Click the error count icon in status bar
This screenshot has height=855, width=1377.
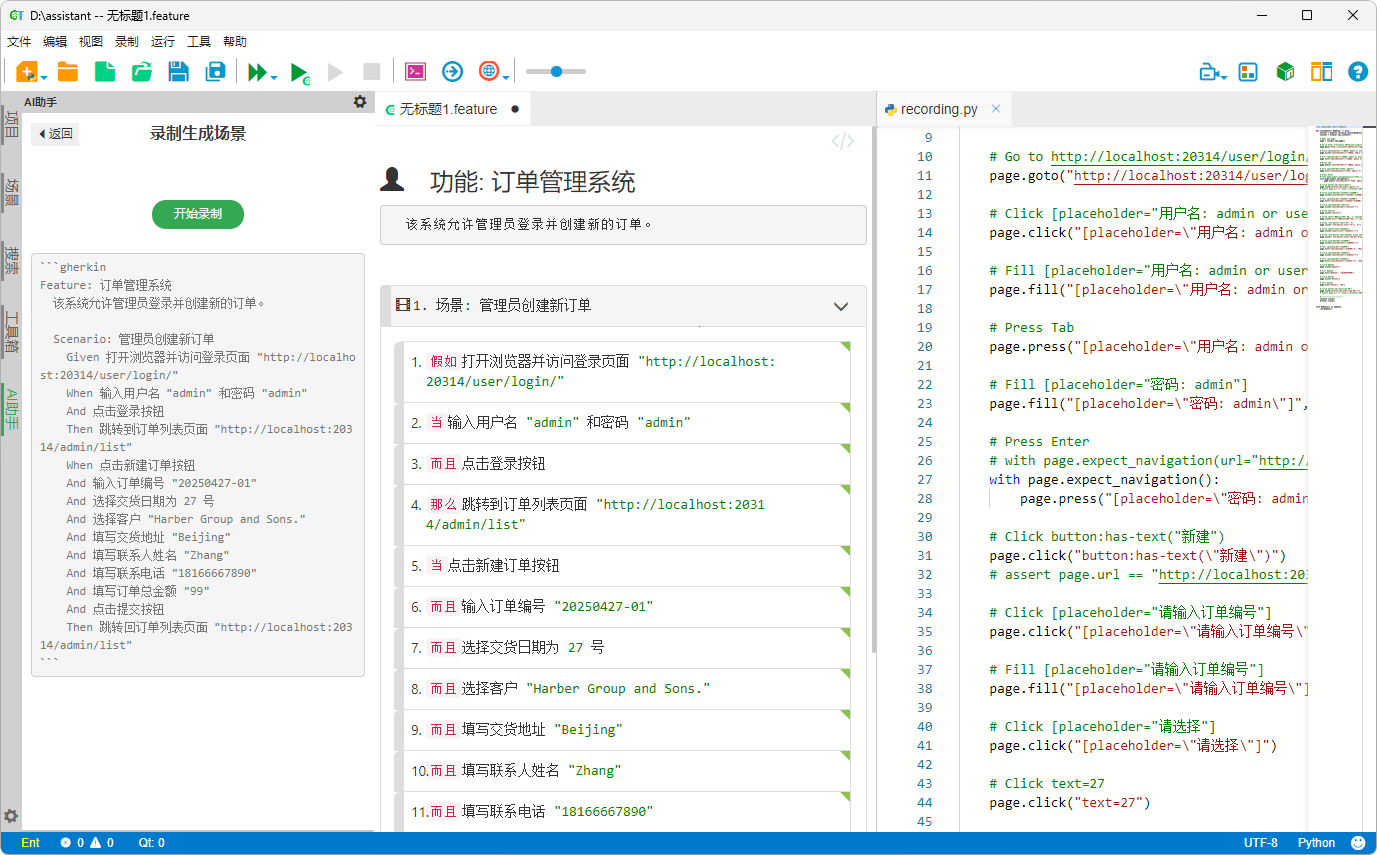coord(65,843)
